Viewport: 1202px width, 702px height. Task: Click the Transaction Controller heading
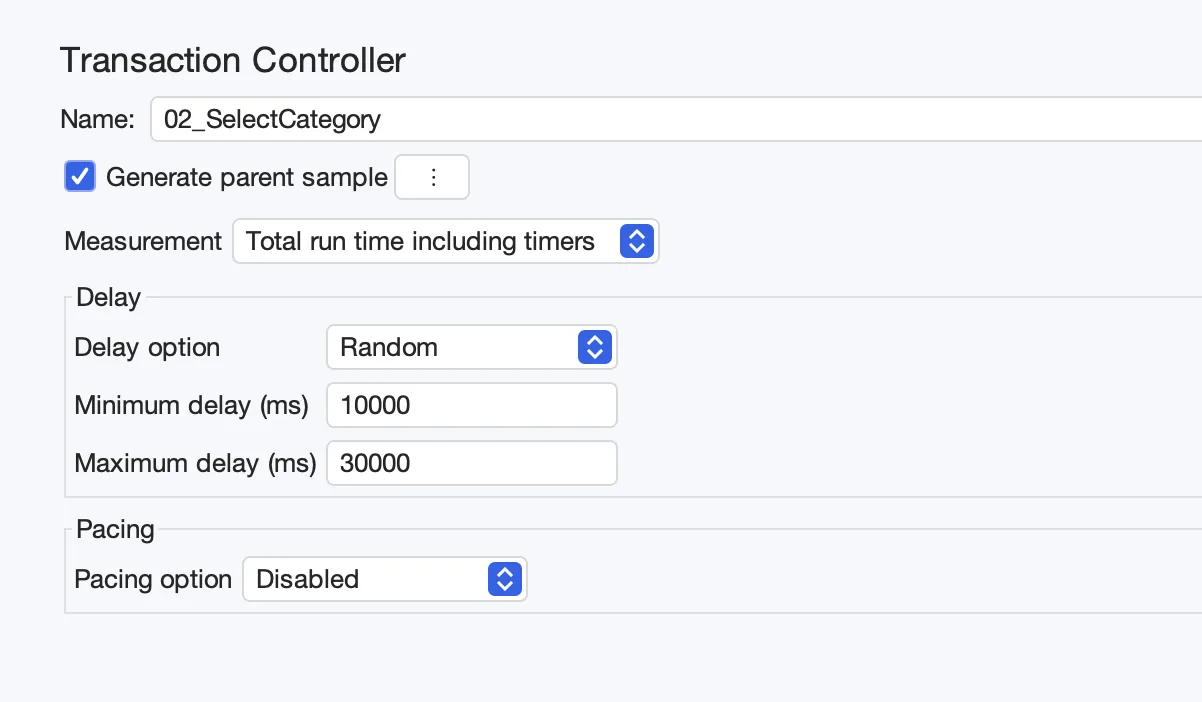233,60
